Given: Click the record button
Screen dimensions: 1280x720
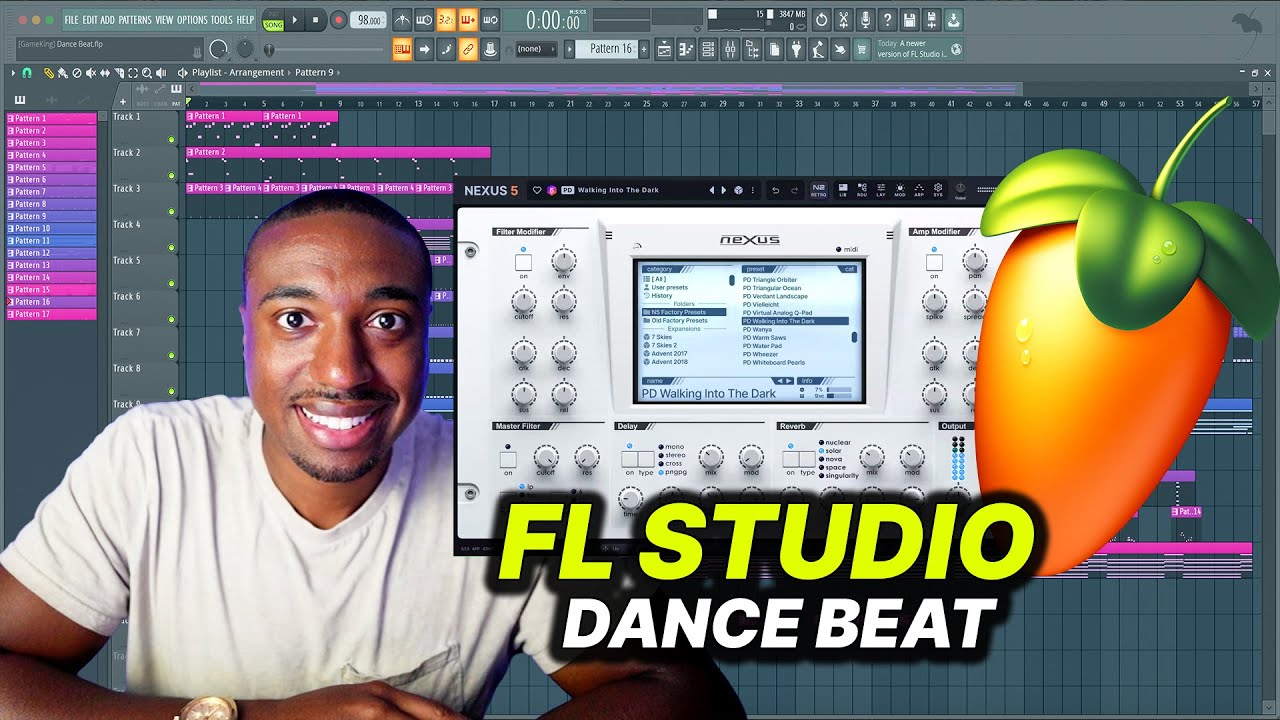Looking at the screenshot, I should coord(338,20).
